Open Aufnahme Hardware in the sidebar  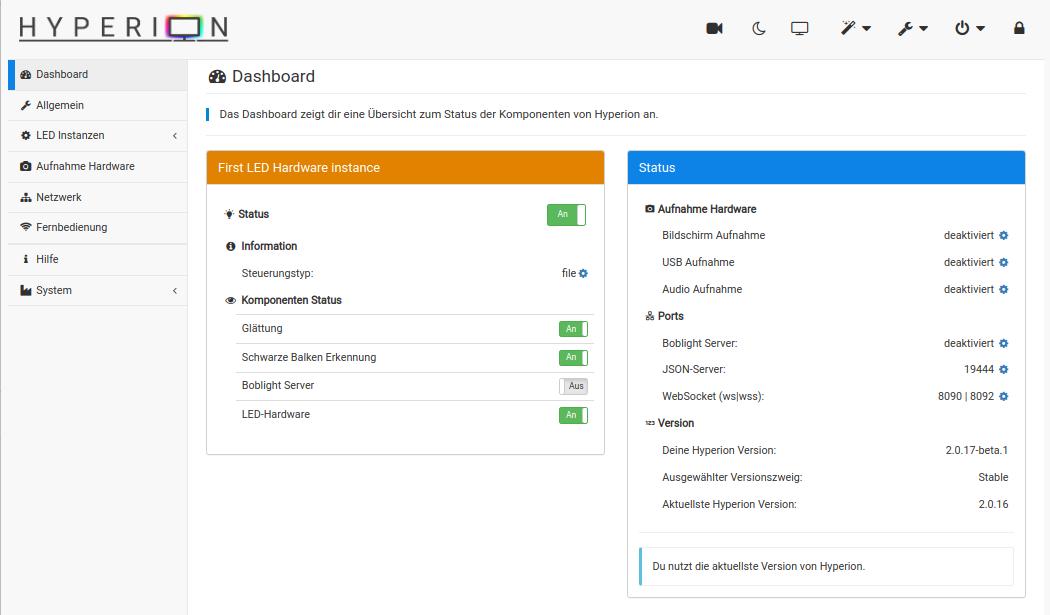pos(98,166)
